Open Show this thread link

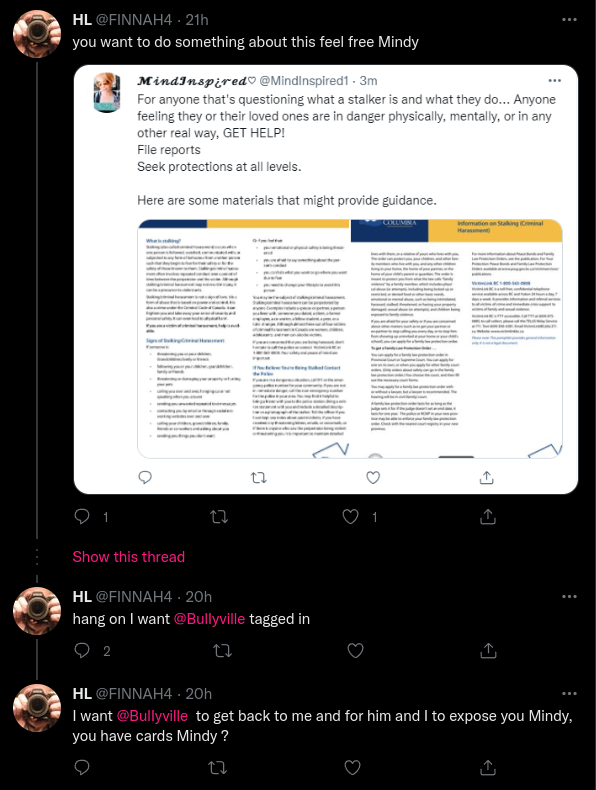tap(128, 557)
